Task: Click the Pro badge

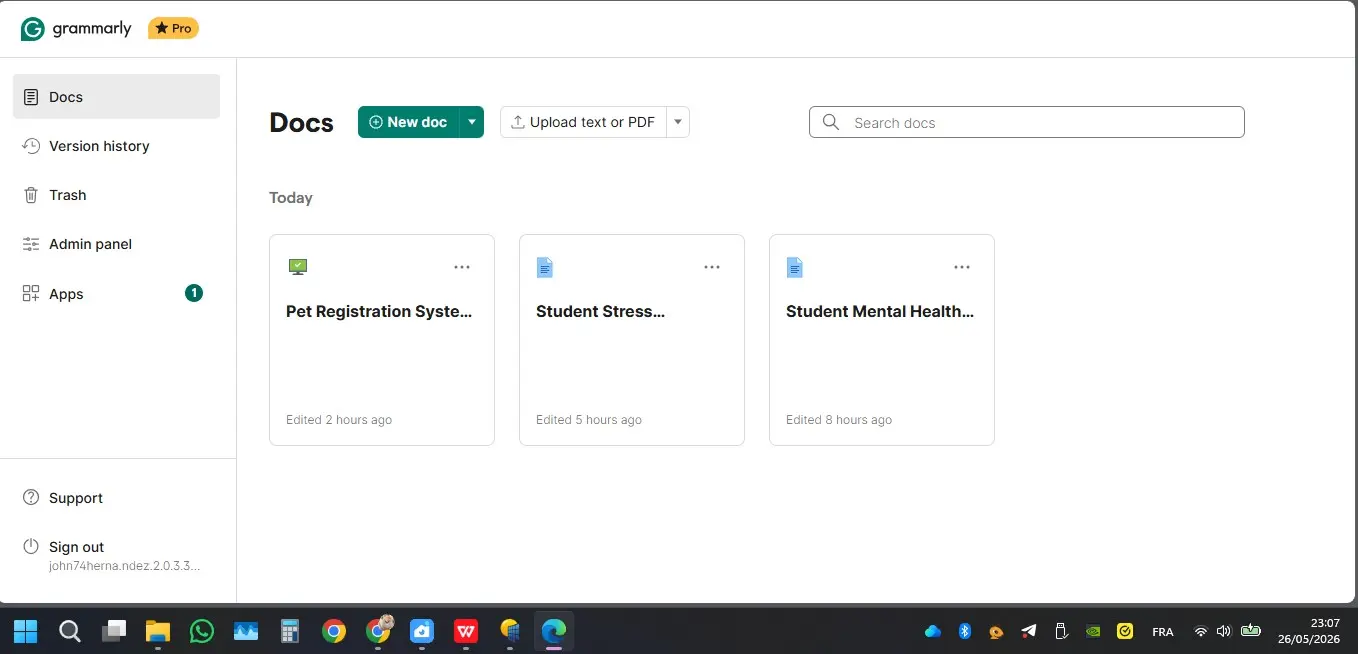Action: pos(173,29)
